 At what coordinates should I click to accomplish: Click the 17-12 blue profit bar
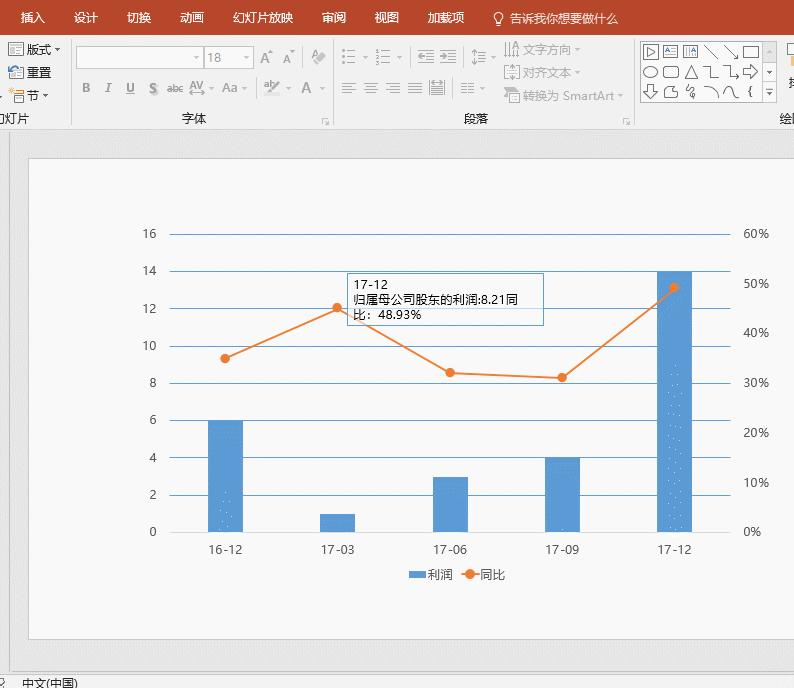(x=674, y=401)
